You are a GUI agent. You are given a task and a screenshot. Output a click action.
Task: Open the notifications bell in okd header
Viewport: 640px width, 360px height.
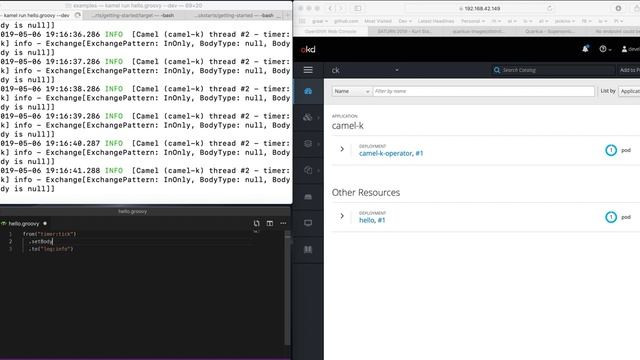(585, 49)
